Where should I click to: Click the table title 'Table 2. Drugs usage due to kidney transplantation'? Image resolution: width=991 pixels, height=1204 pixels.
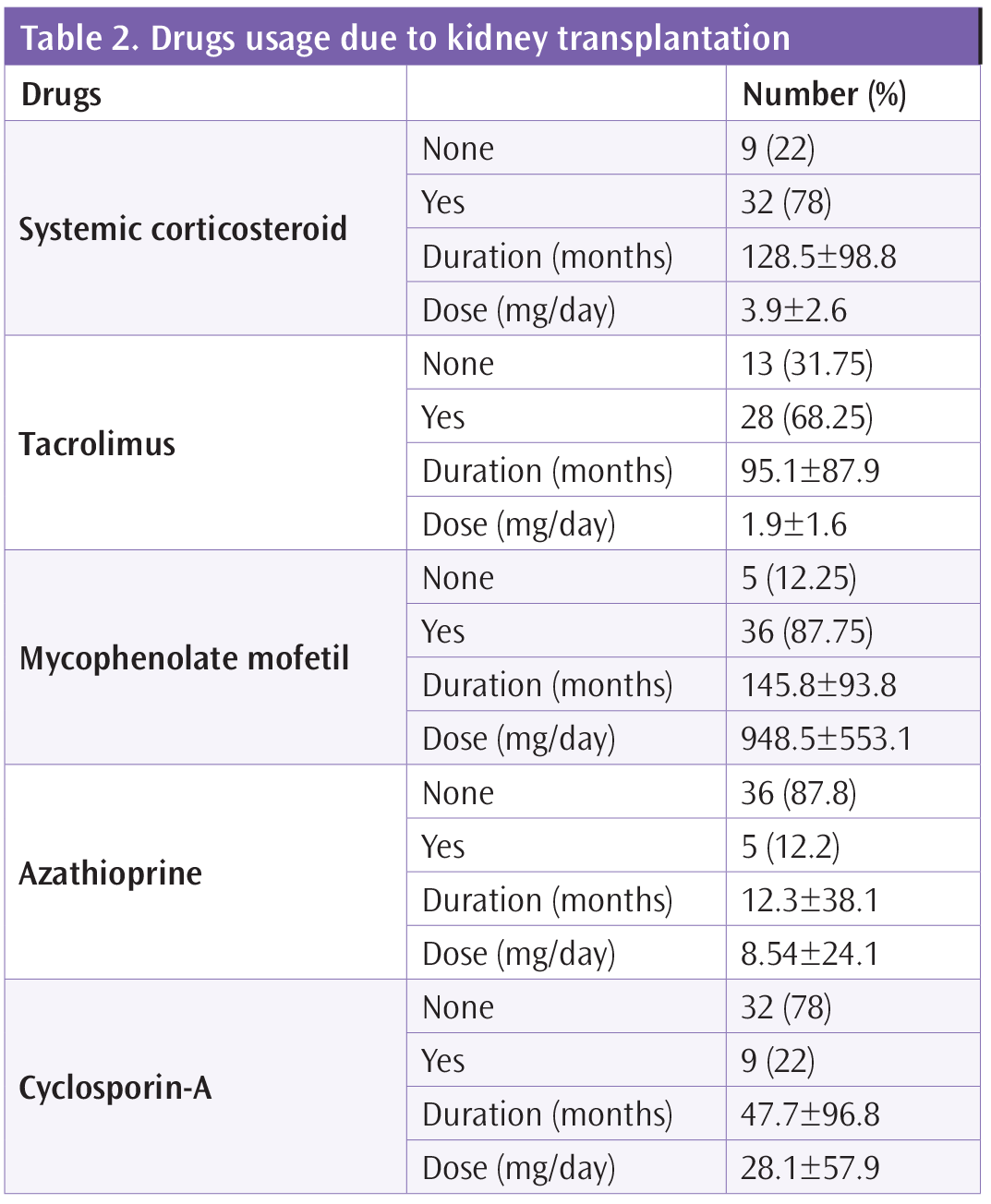pyautogui.click(x=405, y=39)
